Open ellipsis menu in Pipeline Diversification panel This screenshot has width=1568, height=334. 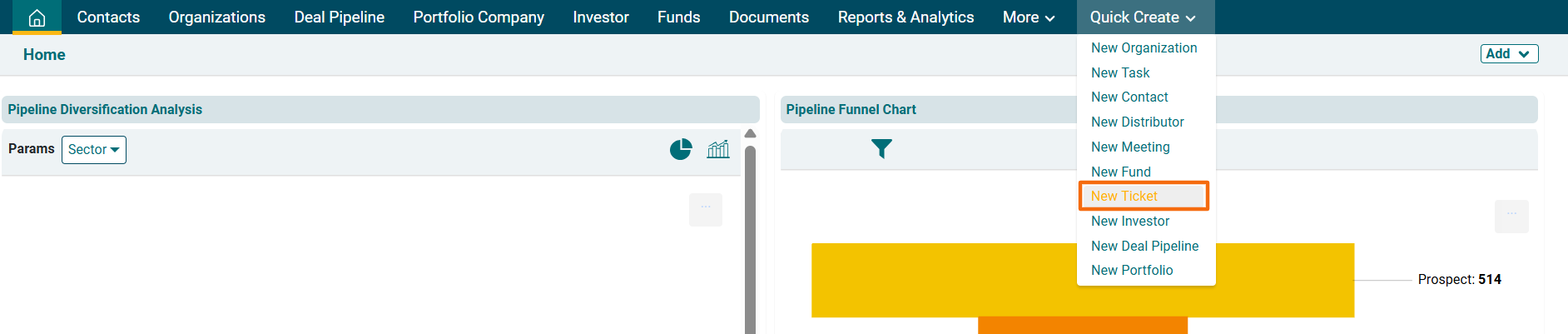point(706,209)
